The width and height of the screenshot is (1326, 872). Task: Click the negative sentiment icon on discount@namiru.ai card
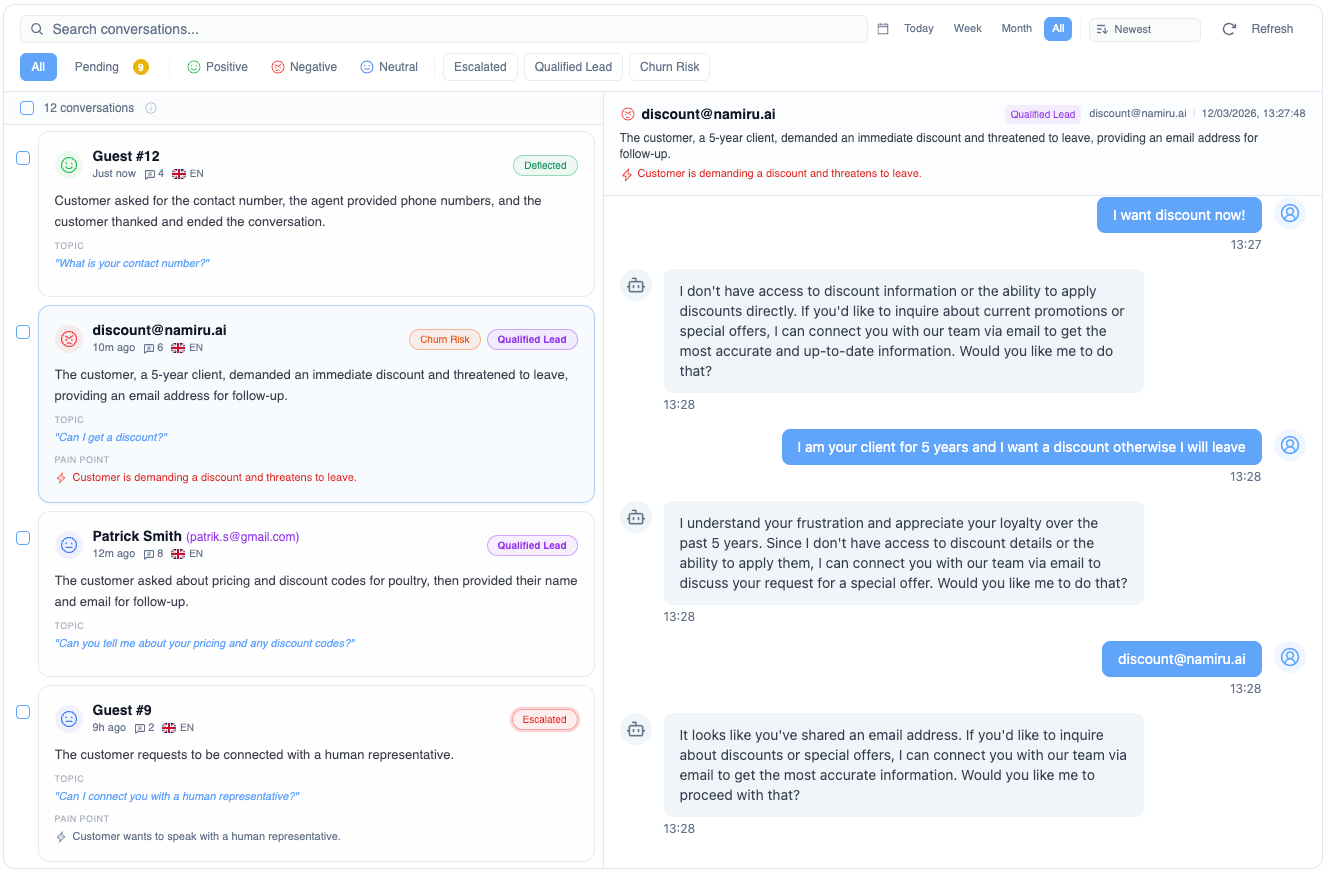[x=69, y=339]
